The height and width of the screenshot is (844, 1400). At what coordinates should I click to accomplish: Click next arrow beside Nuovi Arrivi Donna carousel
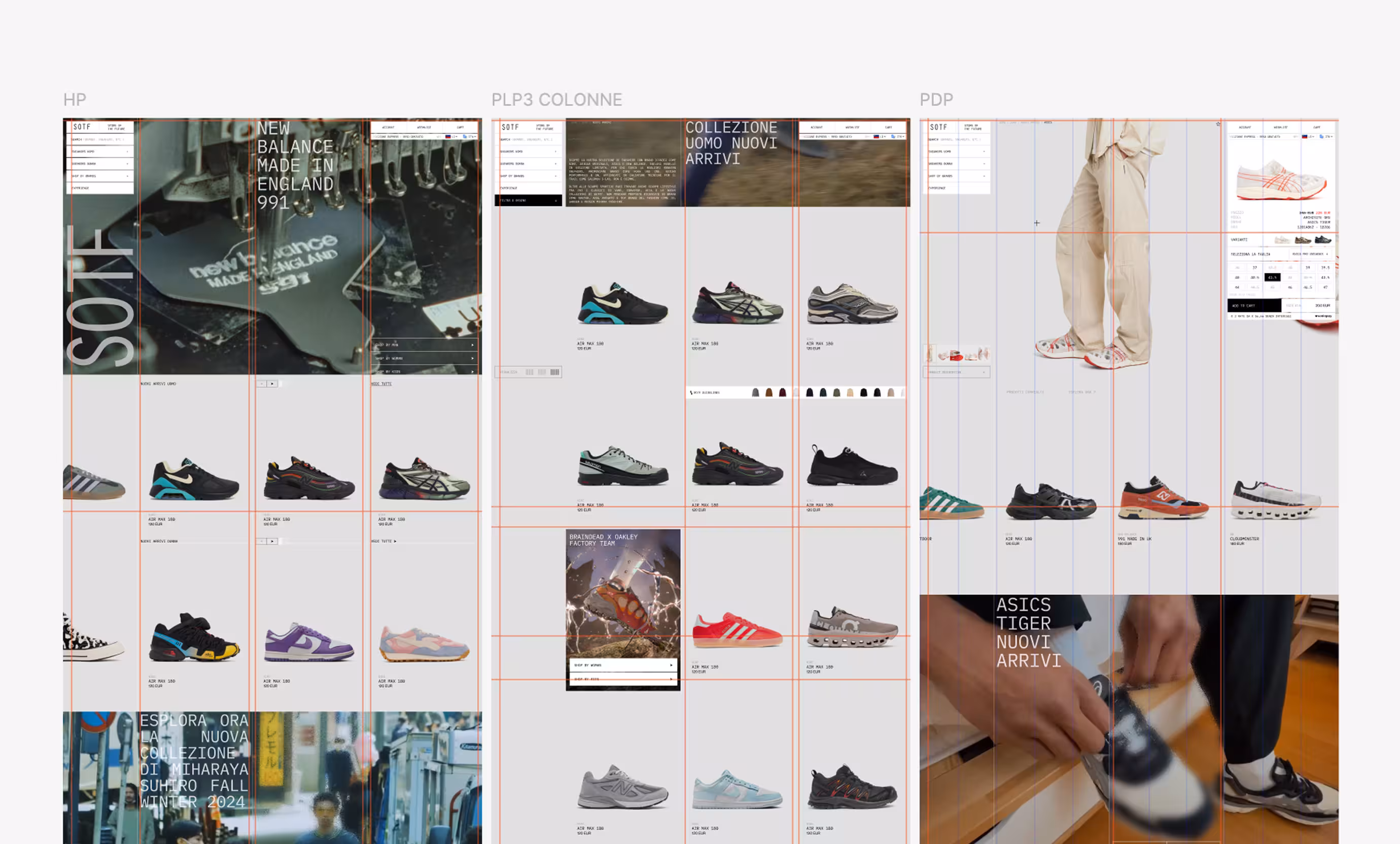click(272, 541)
